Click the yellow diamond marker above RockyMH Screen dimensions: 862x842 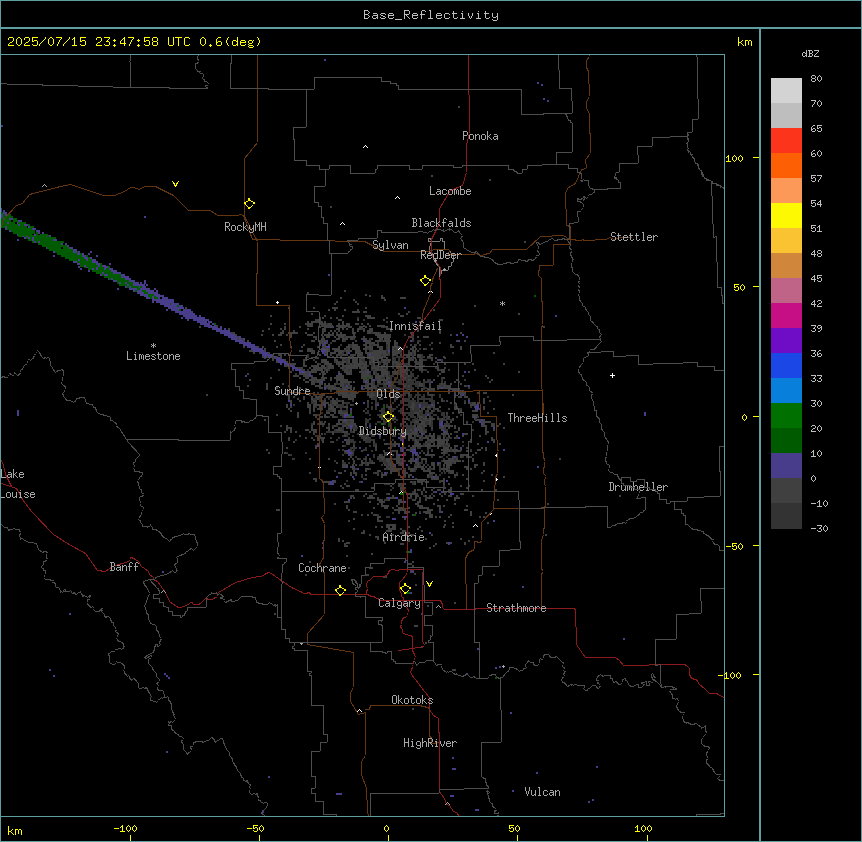click(250, 204)
